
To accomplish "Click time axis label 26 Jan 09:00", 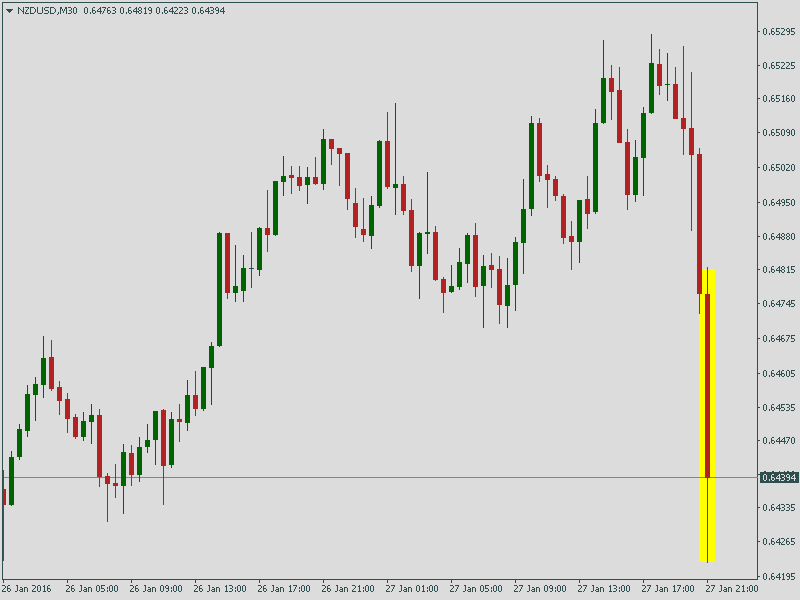I will tap(156, 589).
